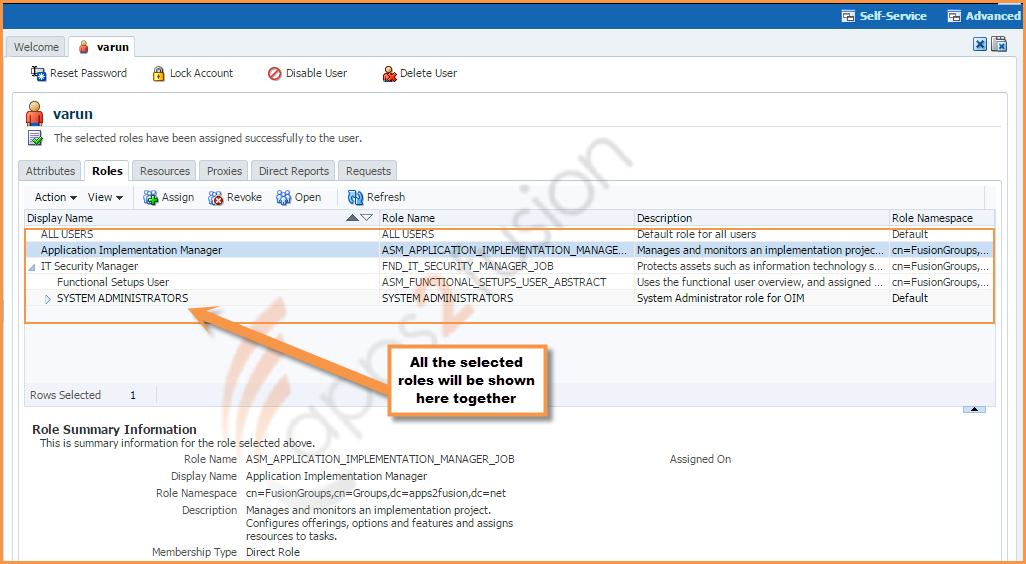
Task: Click the Advanced icon in header
Action: coord(955,16)
